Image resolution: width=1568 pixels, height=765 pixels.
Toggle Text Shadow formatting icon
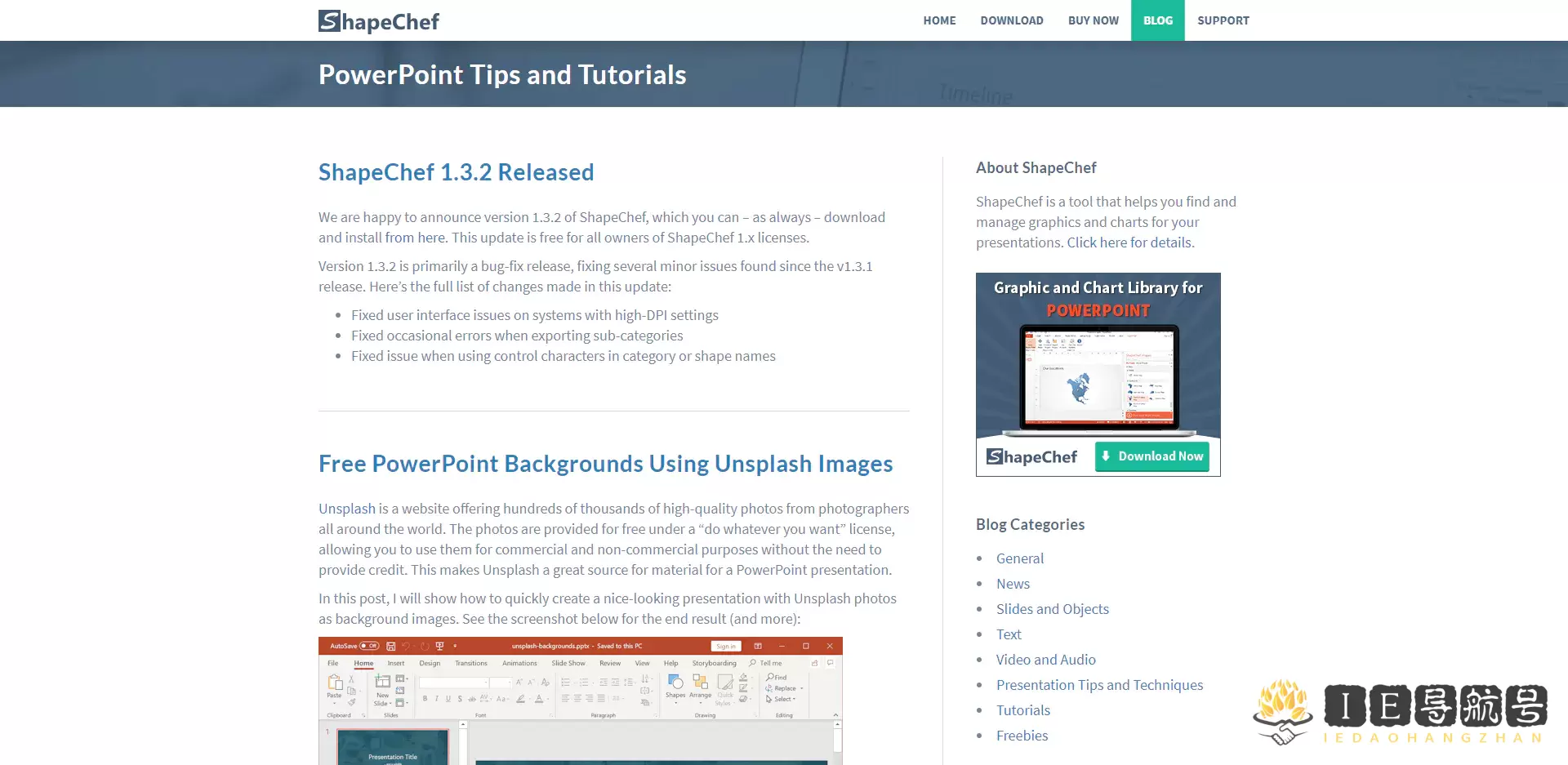(x=460, y=699)
